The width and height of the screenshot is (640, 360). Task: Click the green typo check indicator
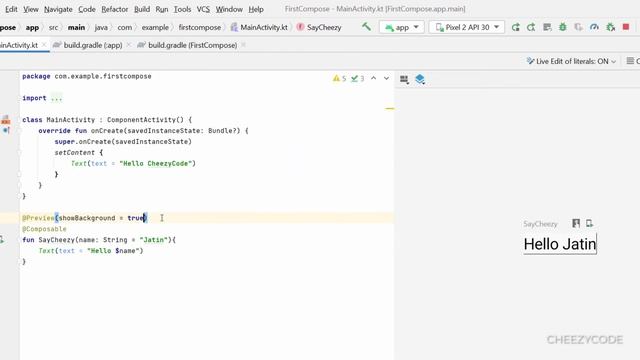point(358,78)
